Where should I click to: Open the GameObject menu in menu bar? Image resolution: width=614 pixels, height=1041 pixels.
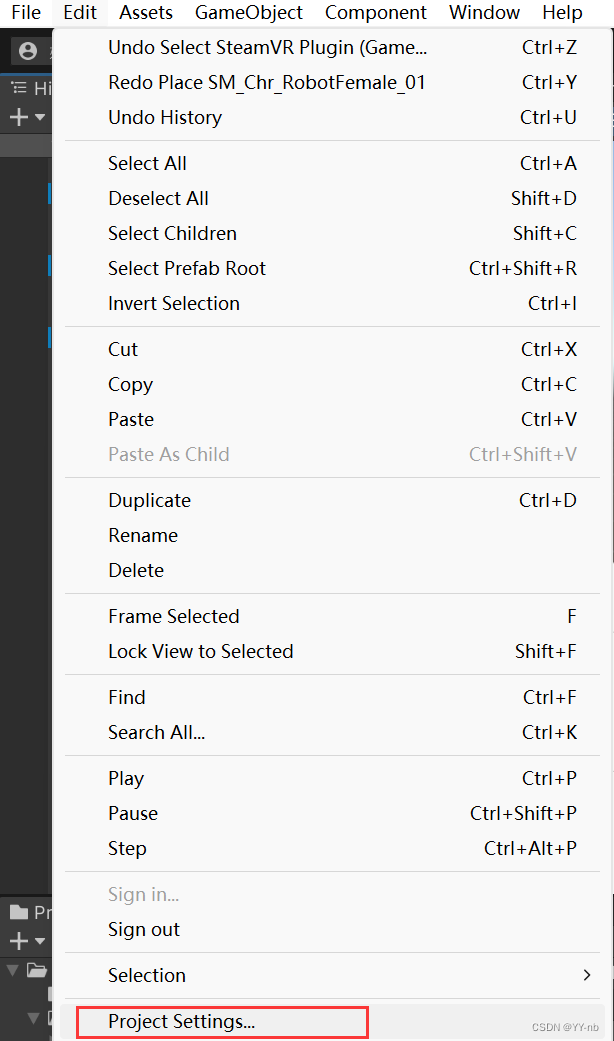pos(249,13)
